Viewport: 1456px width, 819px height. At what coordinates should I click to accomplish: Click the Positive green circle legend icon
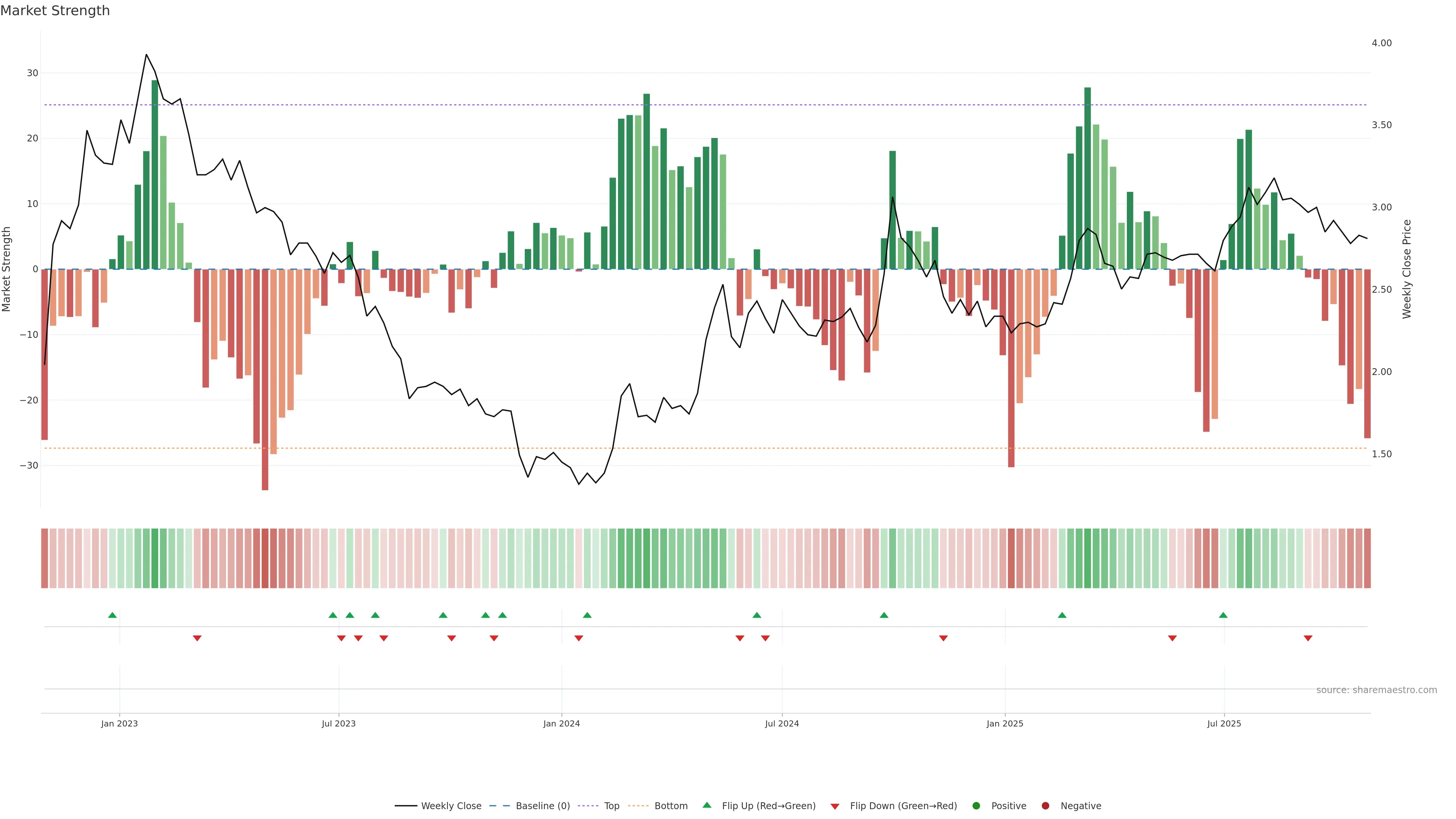point(976,806)
